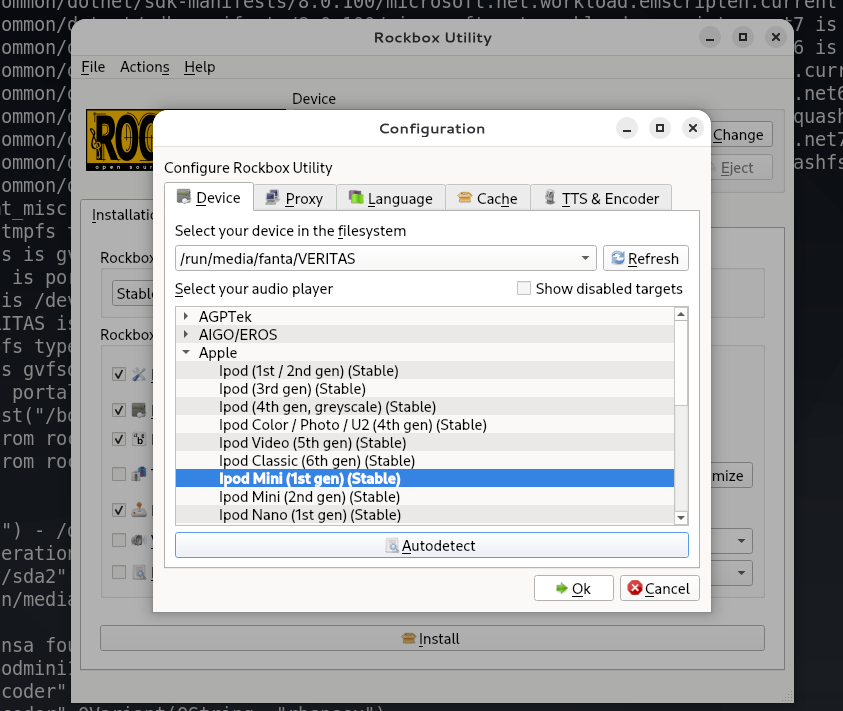Select Ipod Video (5th gen) player
The height and width of the screenshot is (711, 843).
[312, 443]
